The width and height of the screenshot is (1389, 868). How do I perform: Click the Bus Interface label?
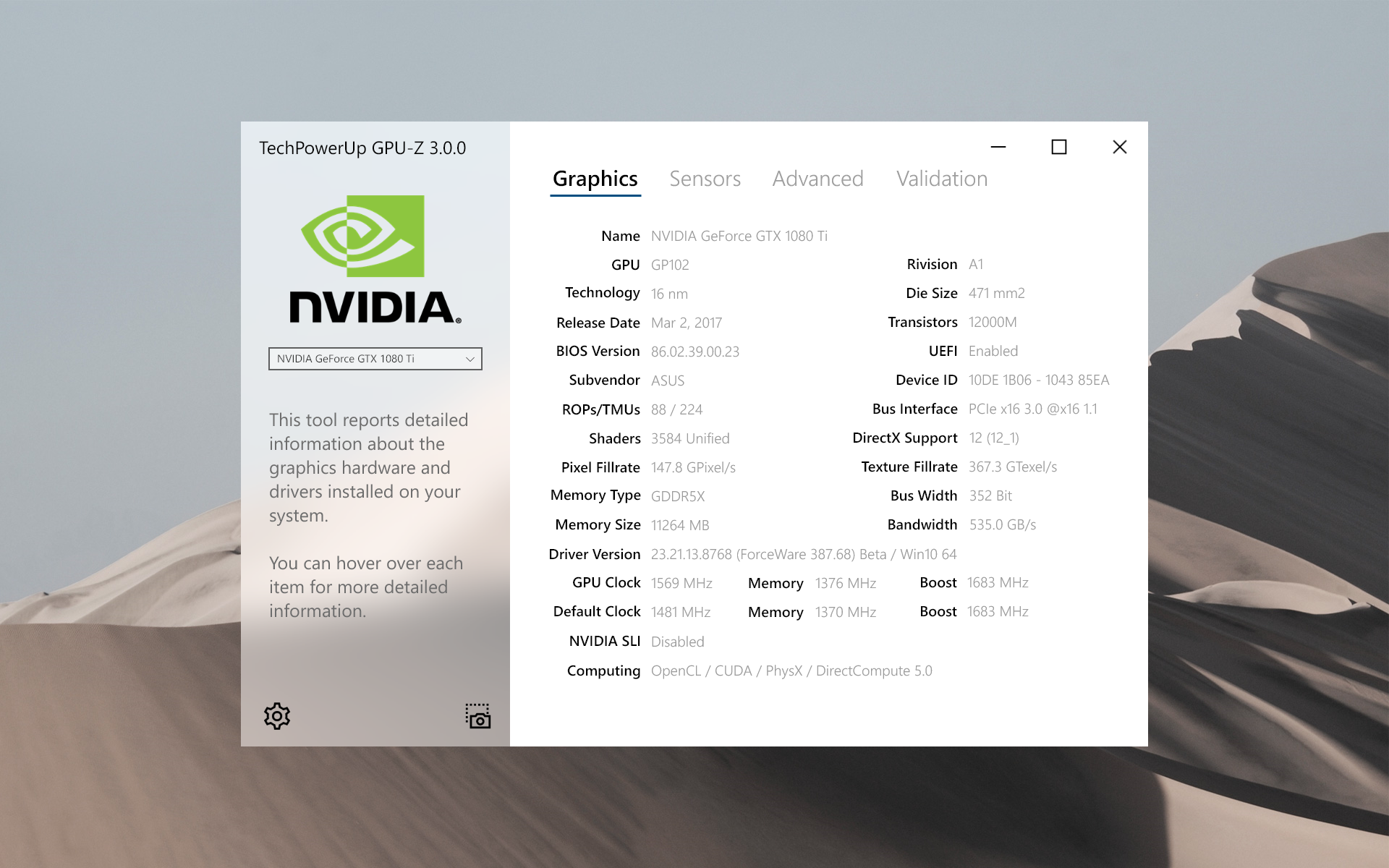915,409
